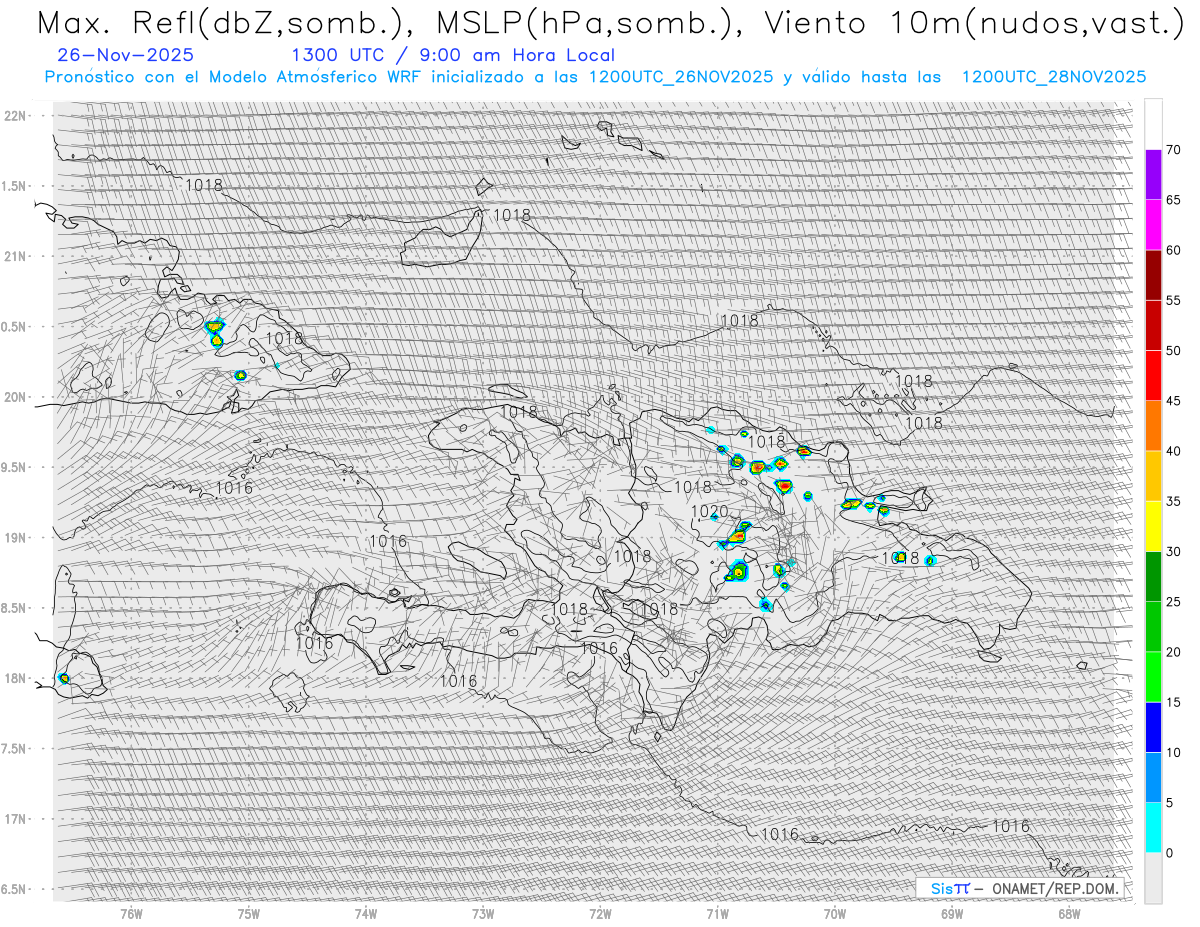The height and width of the screenshot is (927, 1200).
Task: Click the colorbar tick label '55'
Action: point(1174,300)
